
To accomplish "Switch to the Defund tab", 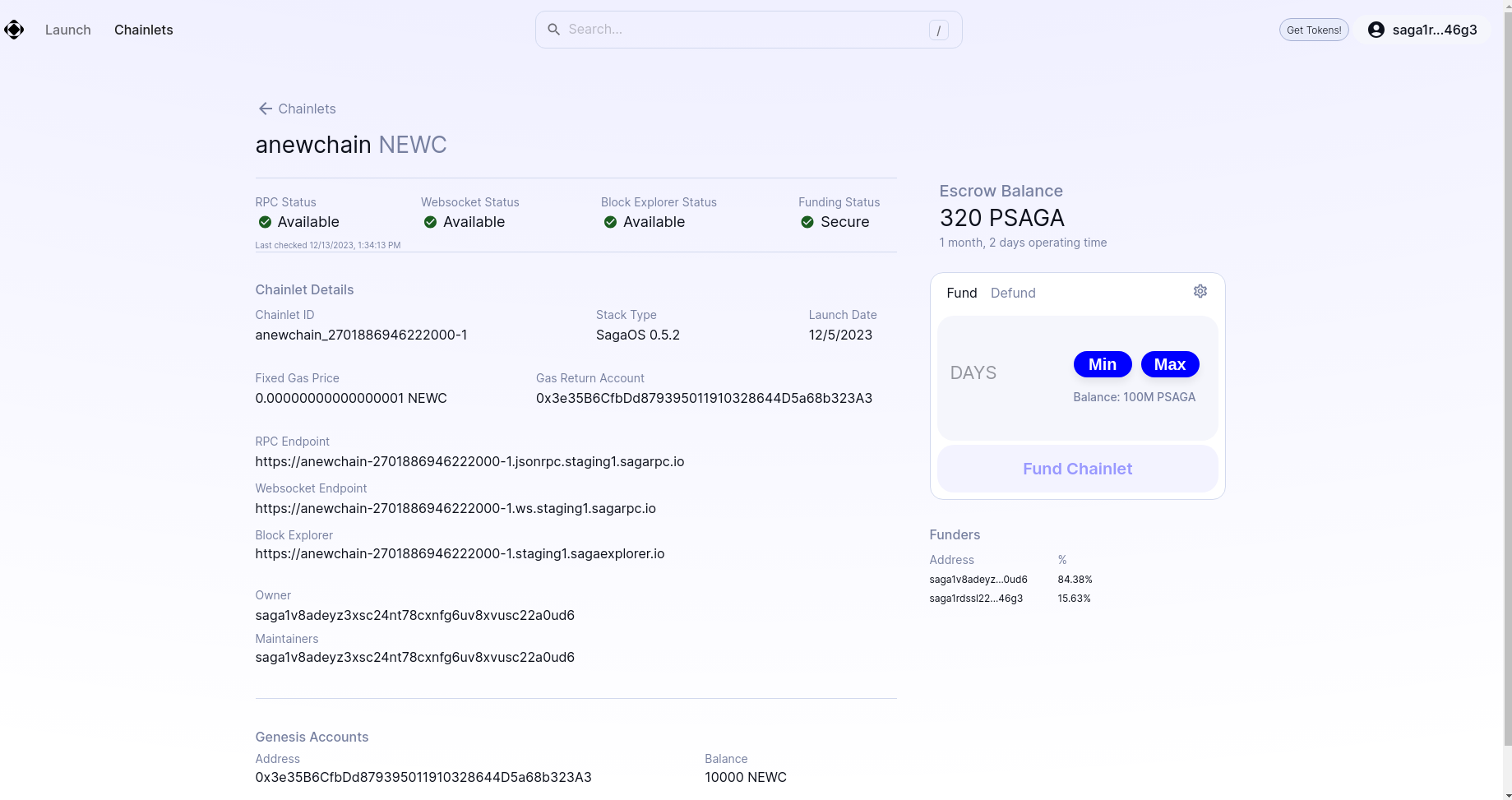I will point(1012,293).
